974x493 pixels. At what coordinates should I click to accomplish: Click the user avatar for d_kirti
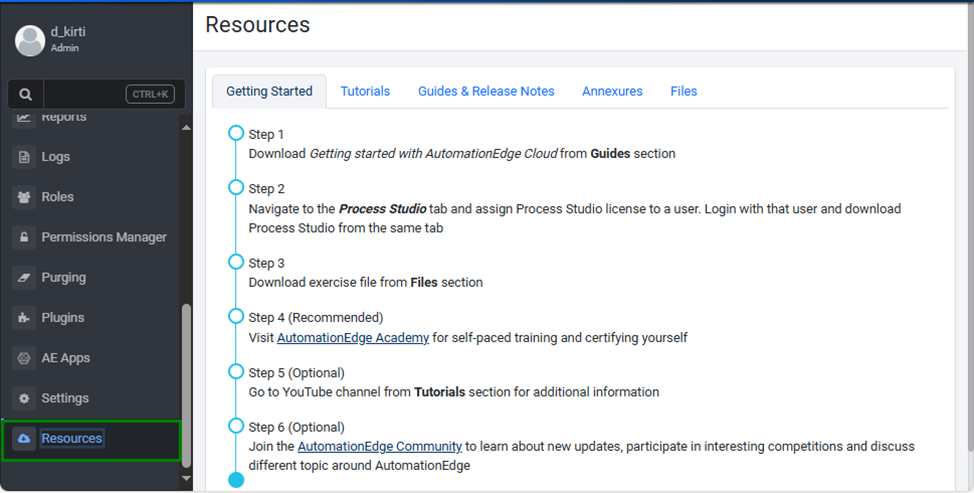click(30, 40)
